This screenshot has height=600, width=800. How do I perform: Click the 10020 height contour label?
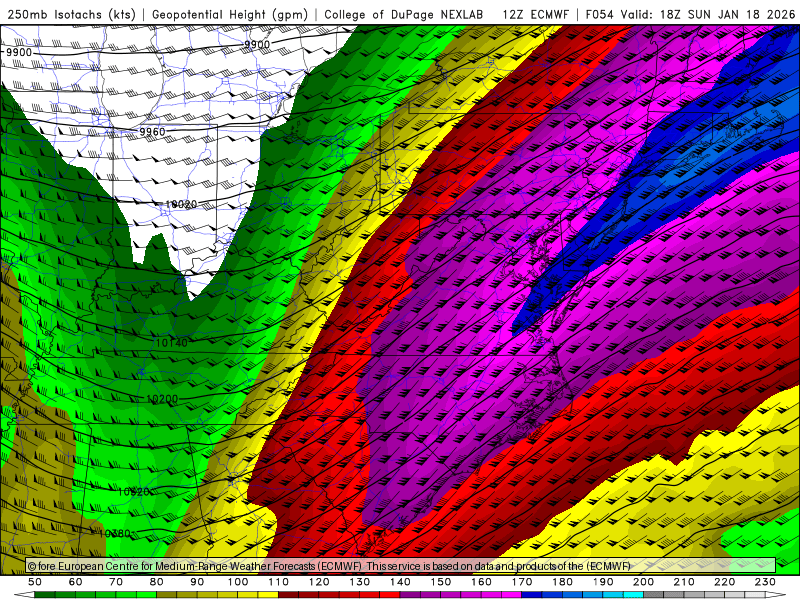(x=181, y=205)
